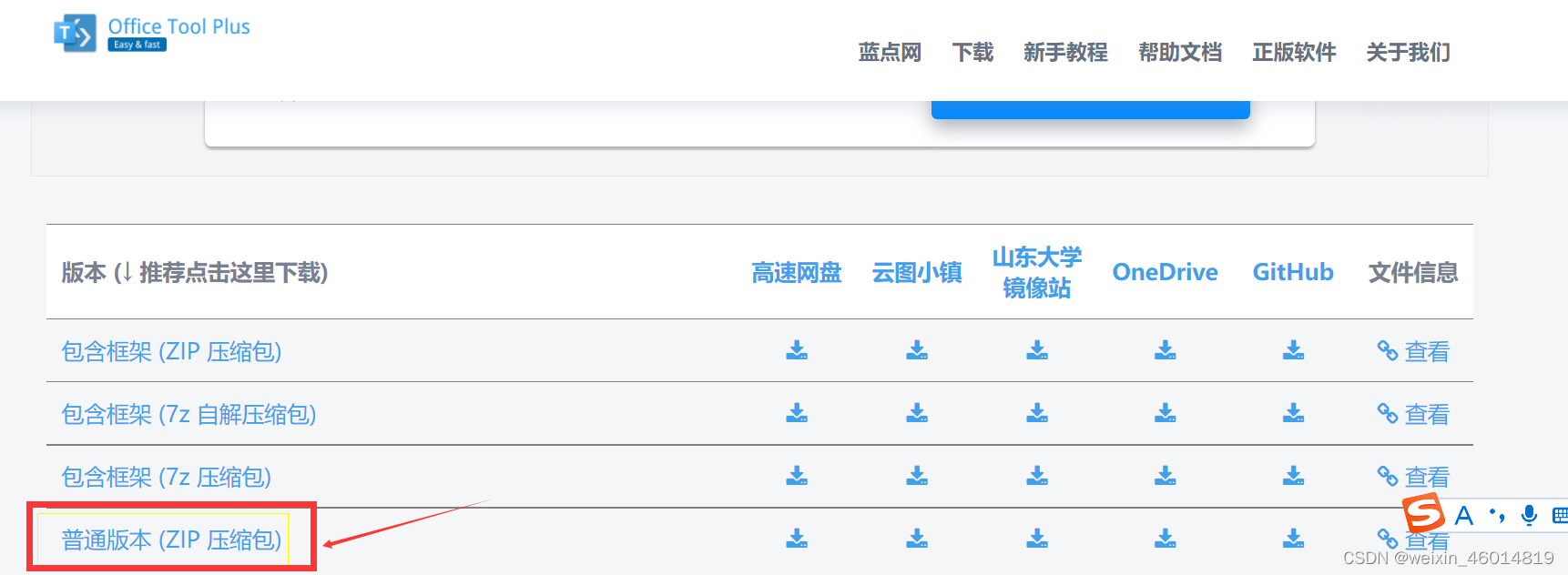Screen dimensions: 1568x575
Task: Download 包含框架 7z 压缩包 from GitHub
Action: click(x=1294, y=476)
